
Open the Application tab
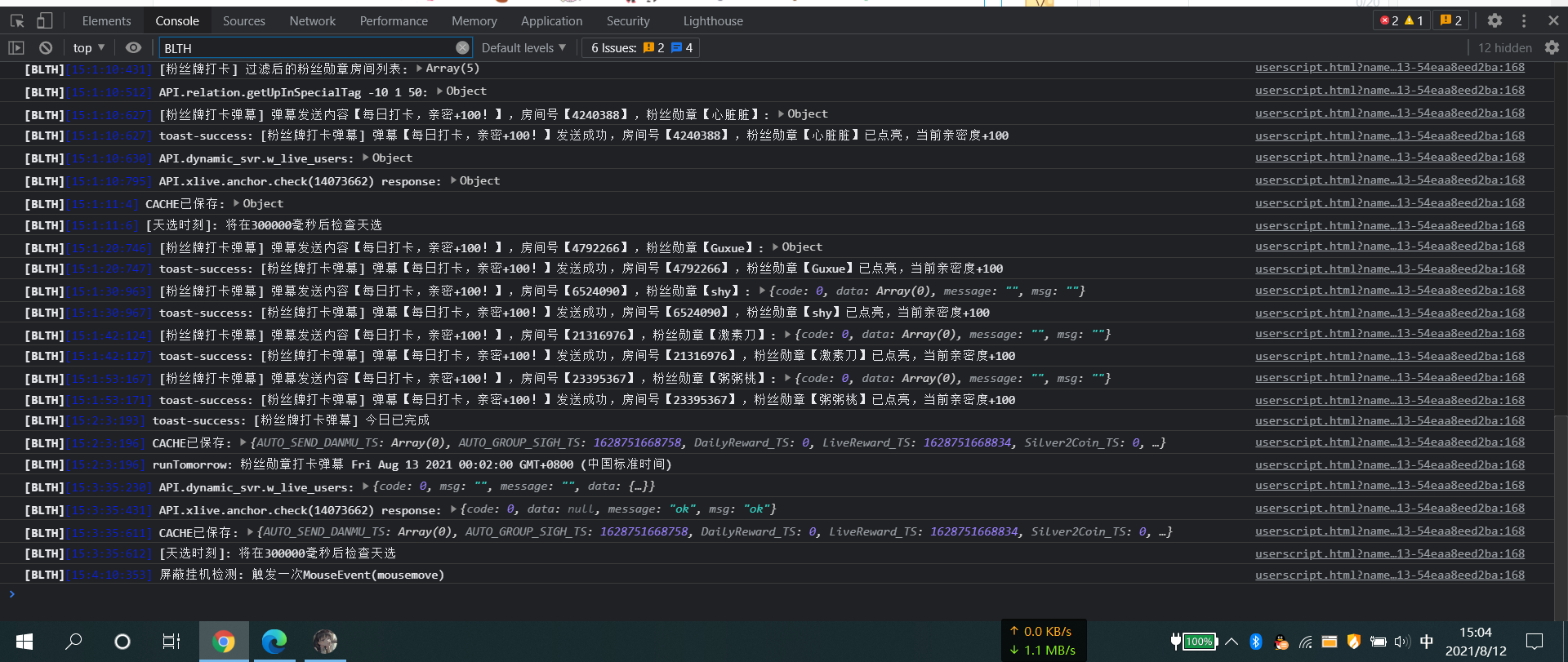(x=551, y=21)
